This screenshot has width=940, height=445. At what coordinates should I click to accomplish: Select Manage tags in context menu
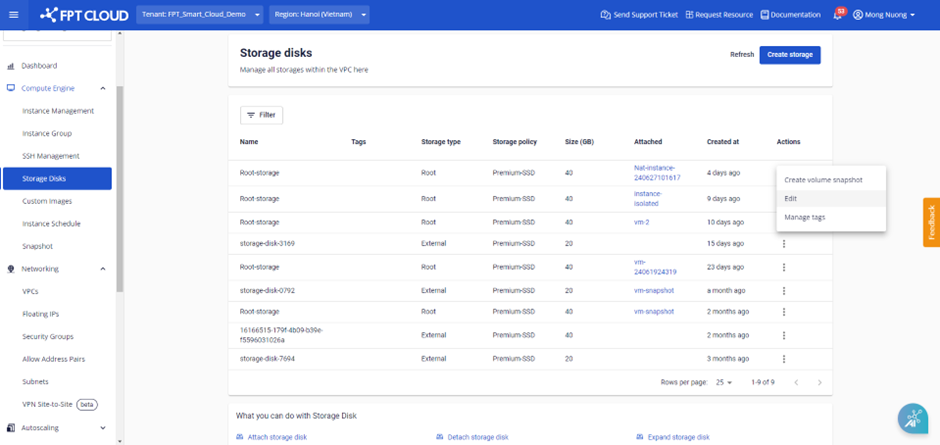click(805, 217)
